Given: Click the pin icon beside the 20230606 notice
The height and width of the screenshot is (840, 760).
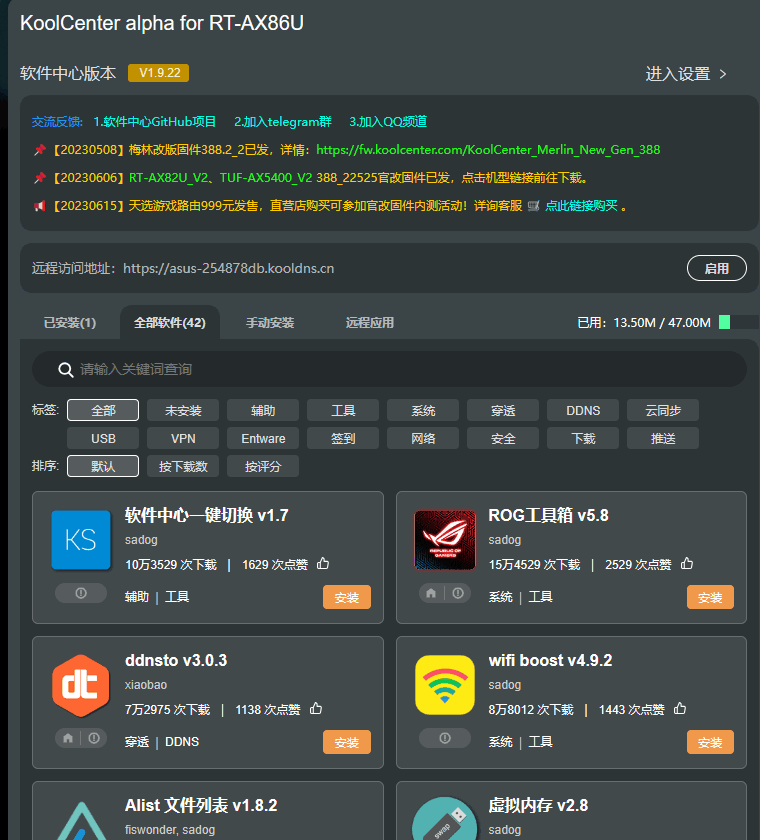Looking at the screenshot, I should [40, 177].
